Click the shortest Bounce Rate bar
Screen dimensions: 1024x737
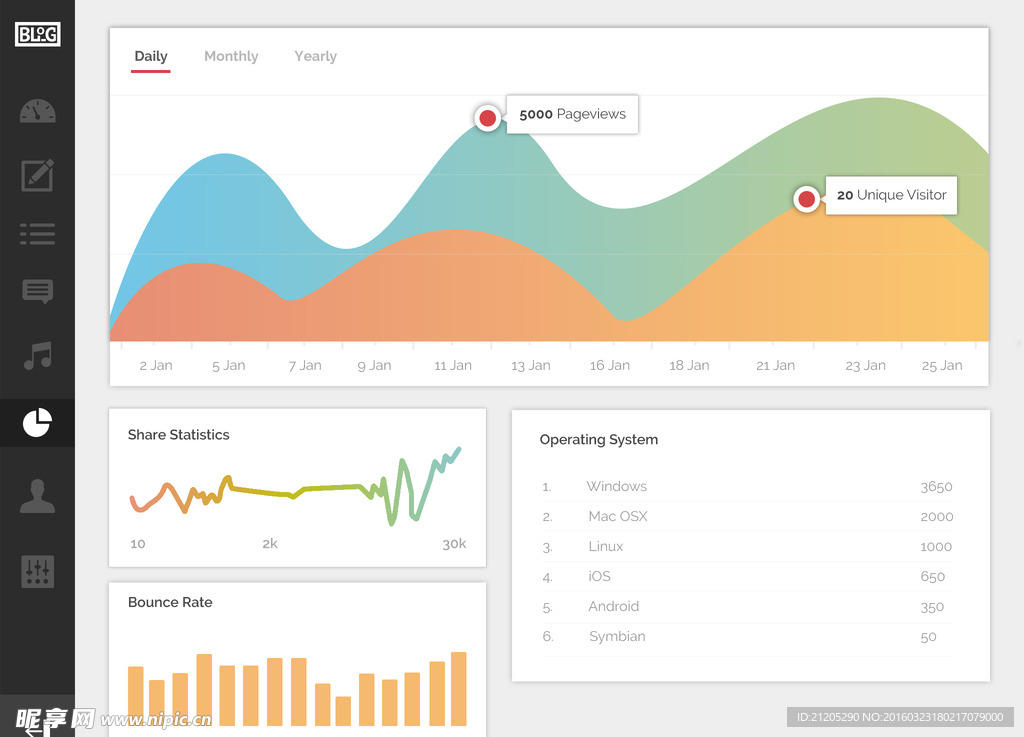344,711
